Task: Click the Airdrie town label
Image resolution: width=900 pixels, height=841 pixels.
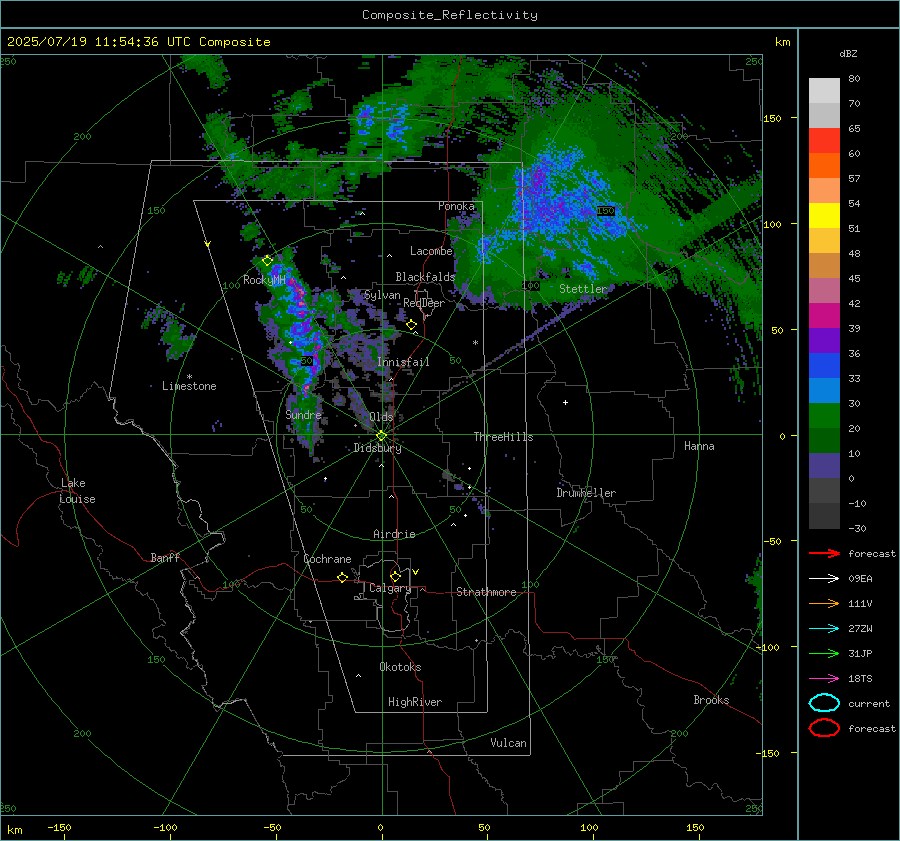Action: point(394,534)
